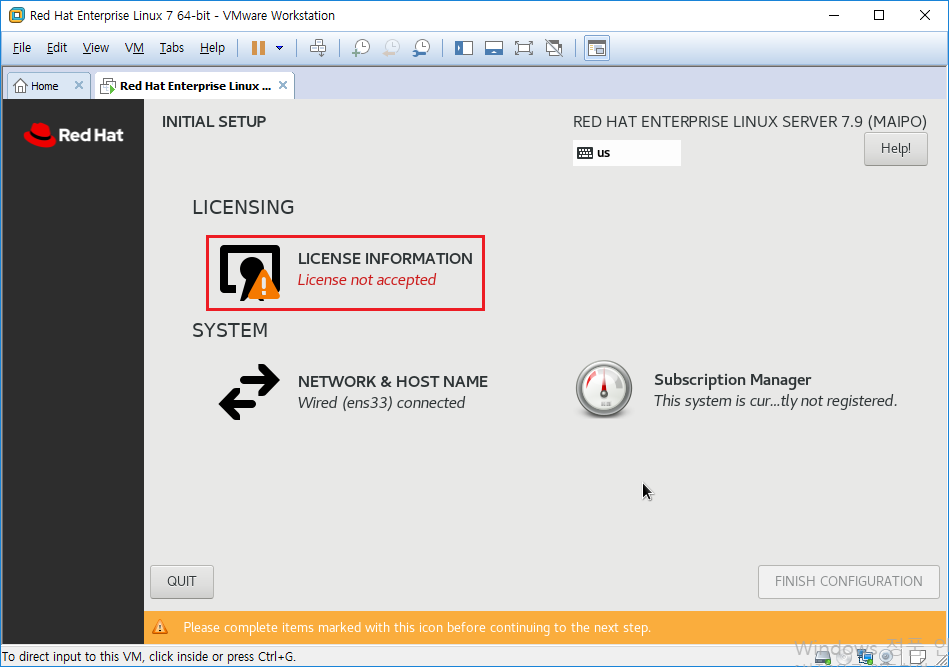Click the us keyboard layout indicator
Viewport: 949px width, 667px height.
click(626, 153)
